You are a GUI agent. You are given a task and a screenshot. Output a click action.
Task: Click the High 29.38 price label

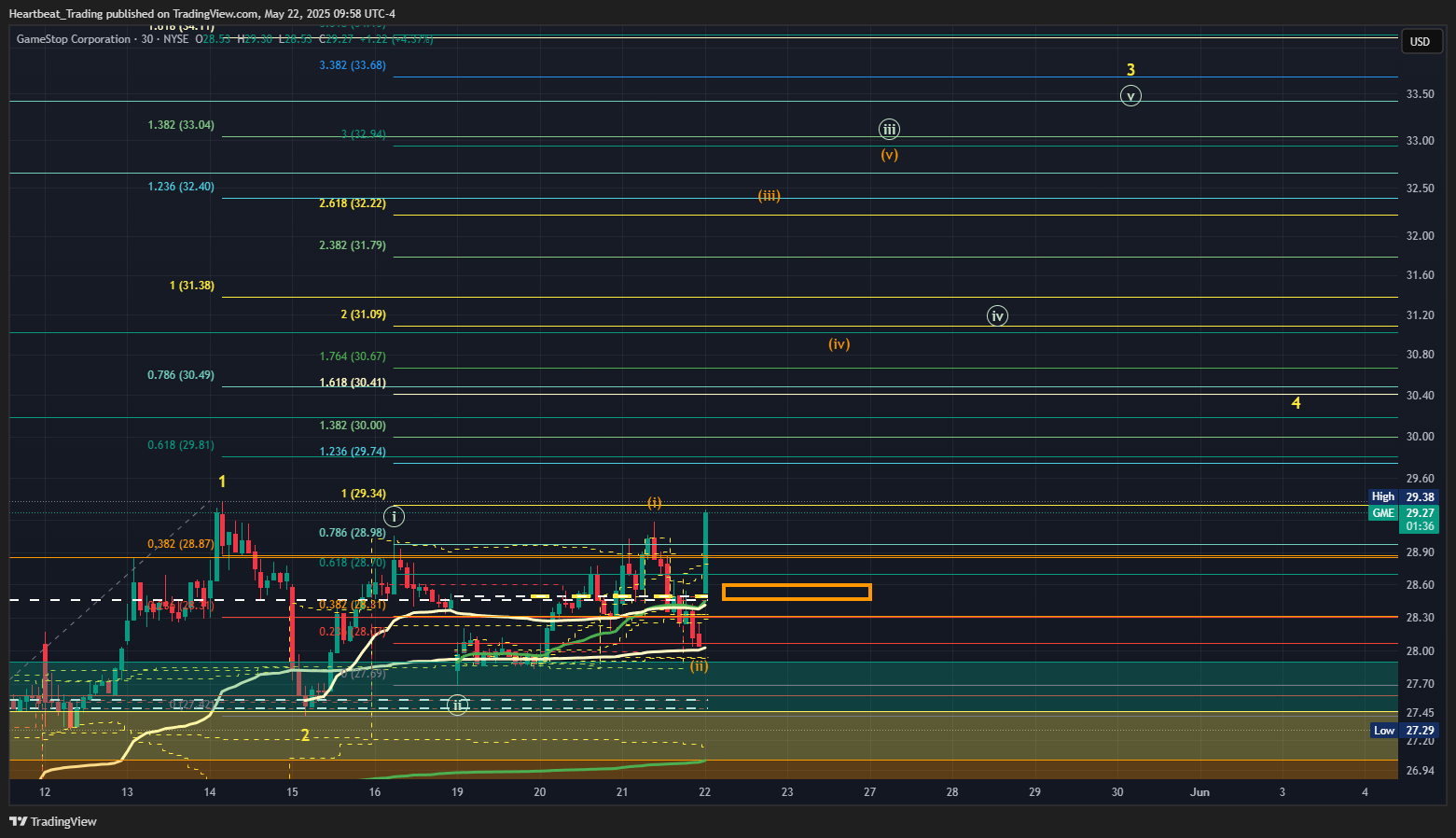[1403, 496]
